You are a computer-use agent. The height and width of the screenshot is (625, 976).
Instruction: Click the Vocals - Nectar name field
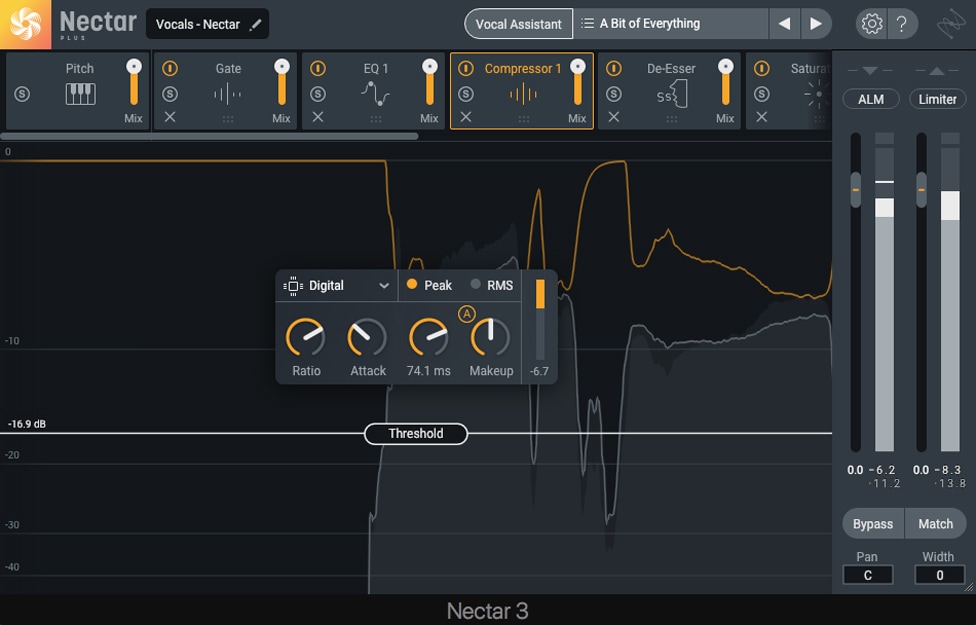click(x=207, y=24)
